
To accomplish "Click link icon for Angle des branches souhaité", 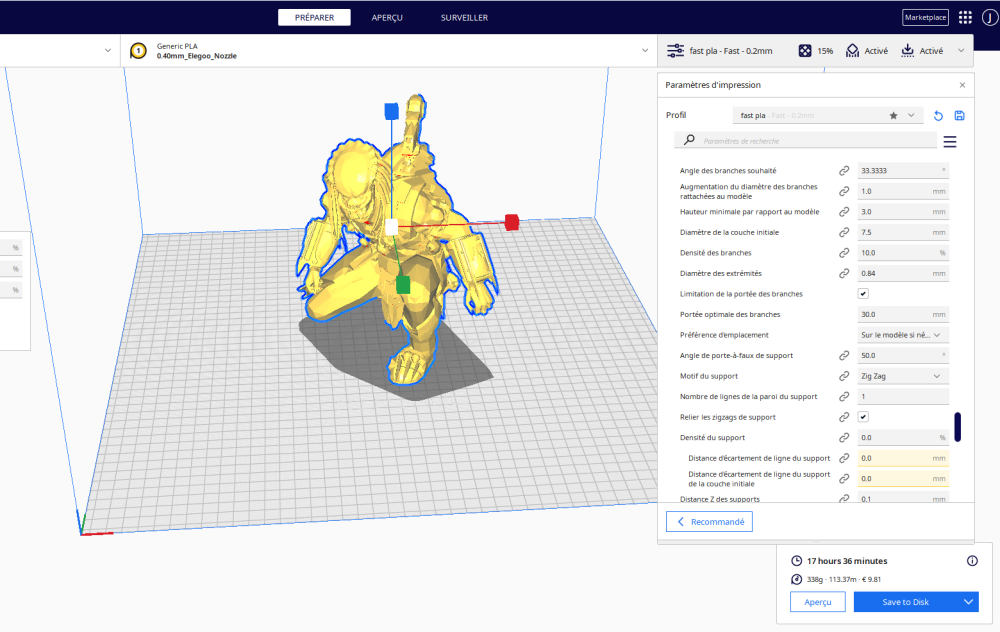I will (844, 171).
